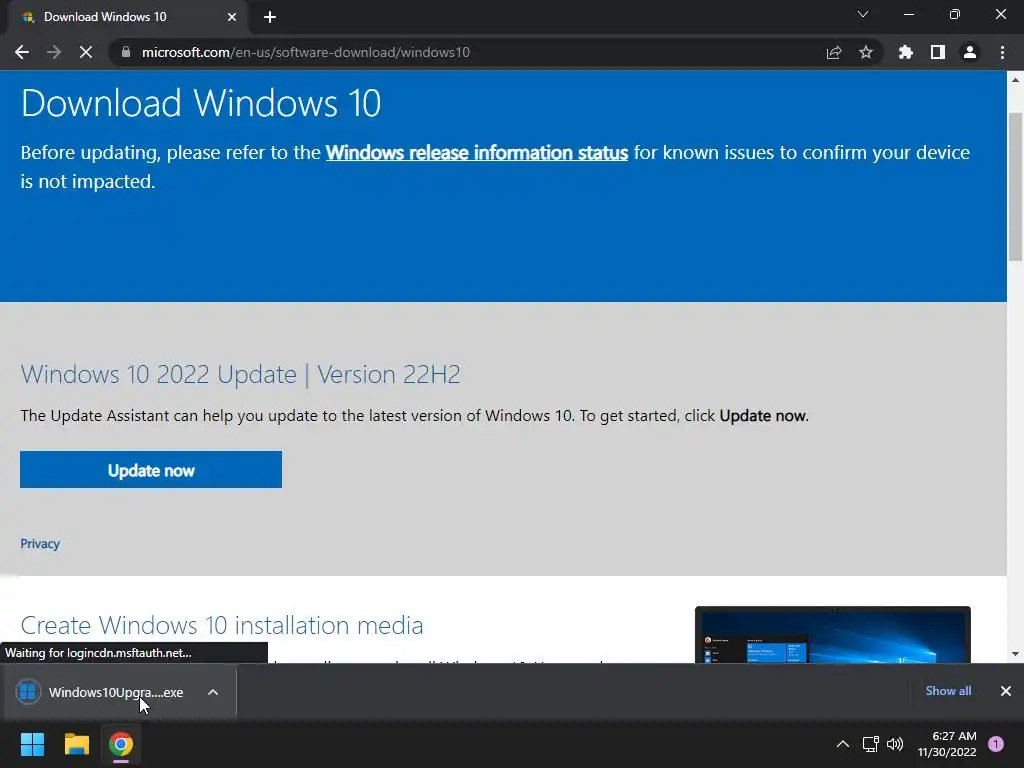Open clock and date 6:27 AM
Viewport: 1024px width, 768px height.
947,744
